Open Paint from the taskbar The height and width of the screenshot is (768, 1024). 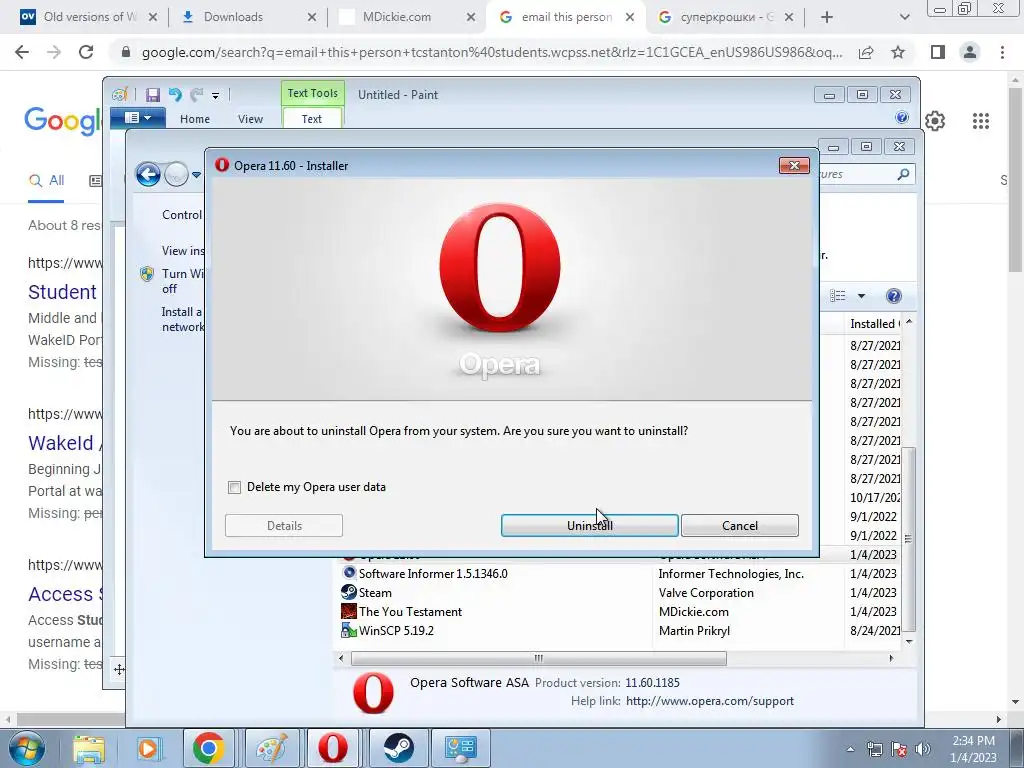(271, 748)
